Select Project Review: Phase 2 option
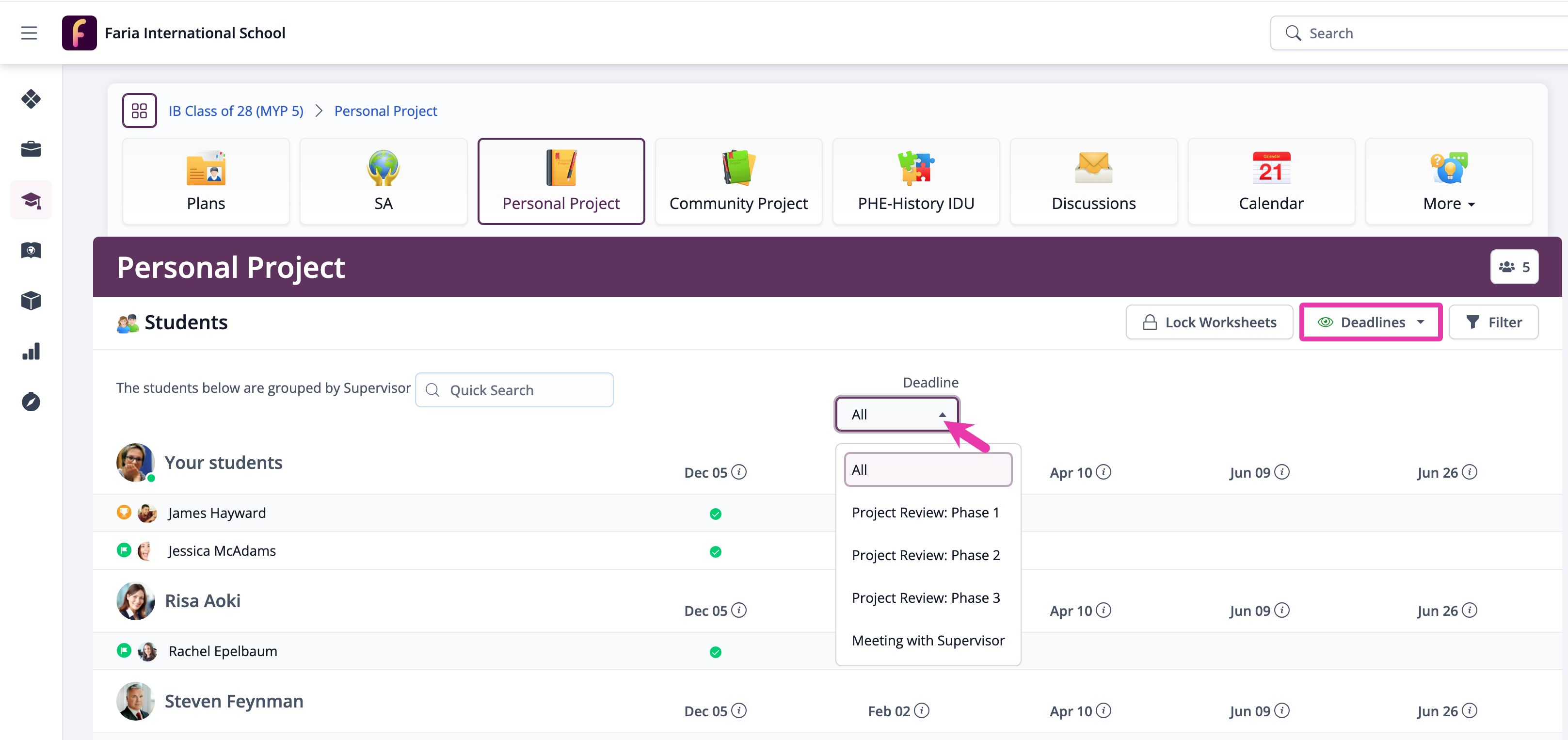The image size is (1568, 740). pyautogui.click(x=925, y=555)
